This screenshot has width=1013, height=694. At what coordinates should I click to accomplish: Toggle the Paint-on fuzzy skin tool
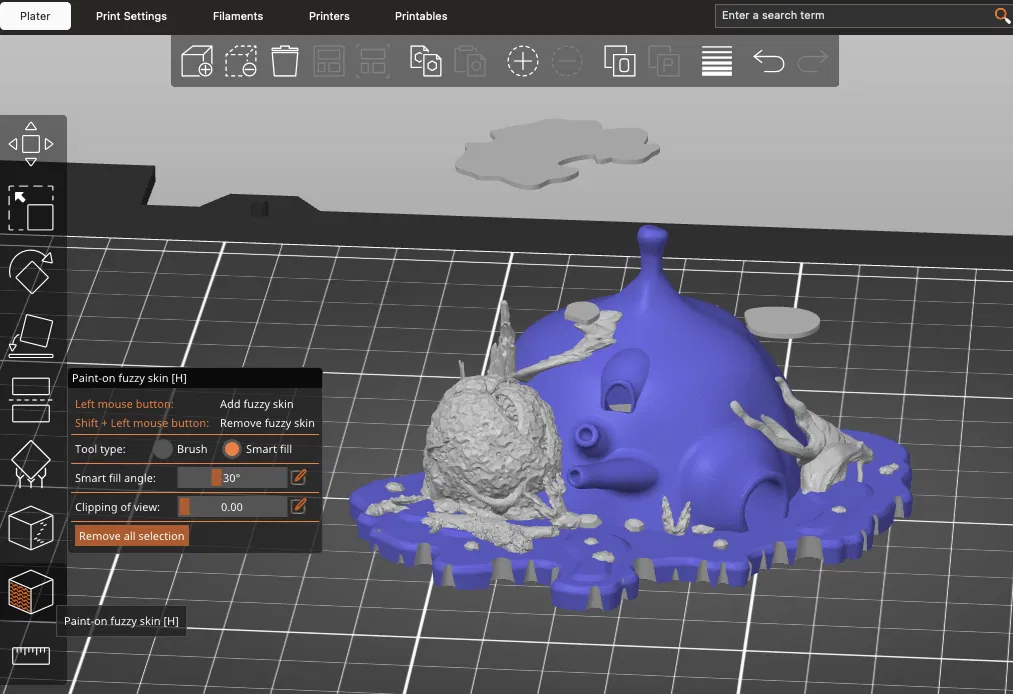click(31, 591)
